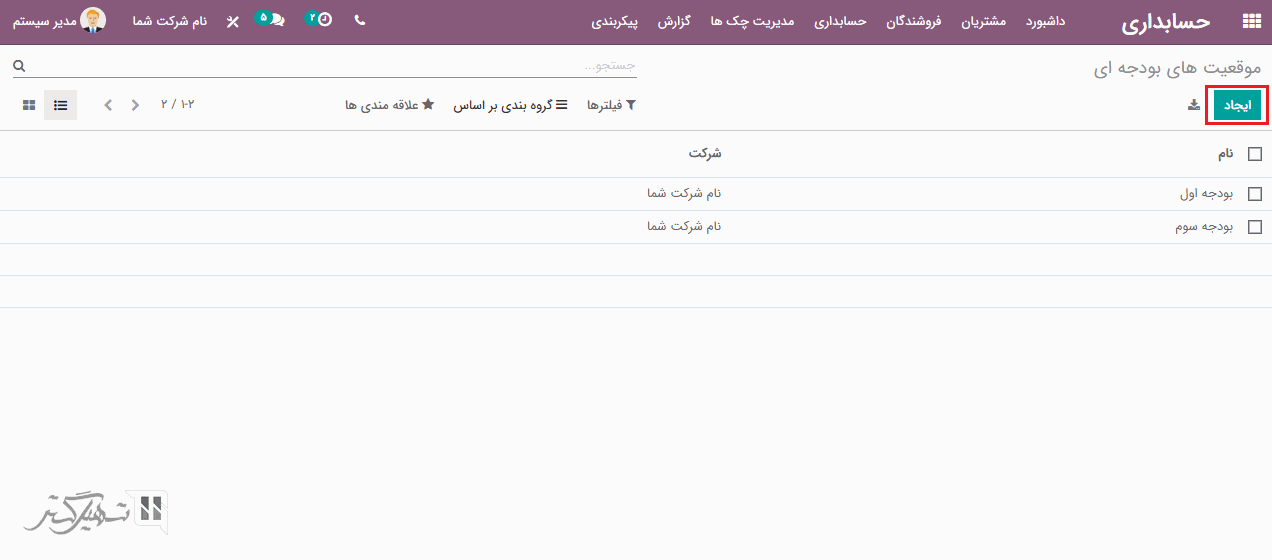Open the apps grid menu icon
This screenshot has width=1272, height=560.
click(x=1250, y=22)
